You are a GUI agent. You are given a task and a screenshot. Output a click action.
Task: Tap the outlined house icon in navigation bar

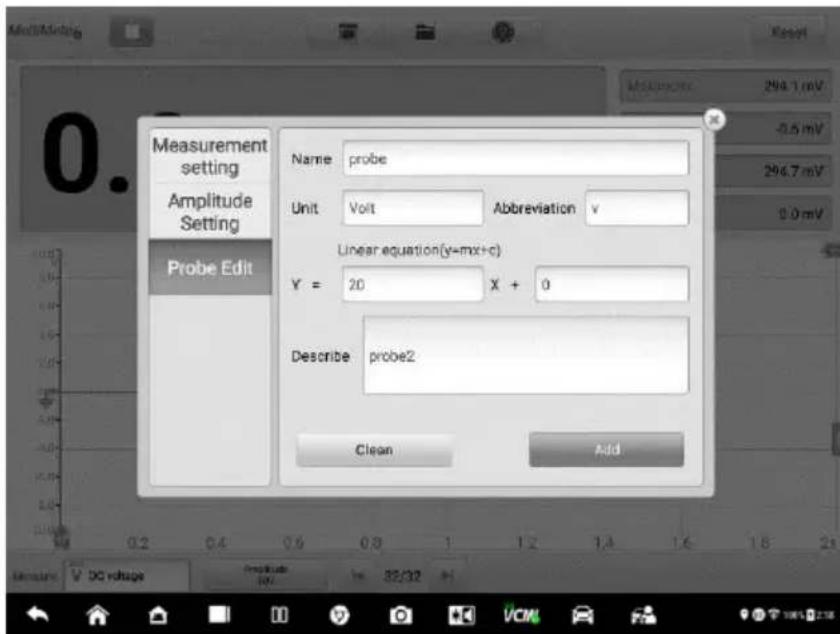pyautogui.click(x=158, y=615)
